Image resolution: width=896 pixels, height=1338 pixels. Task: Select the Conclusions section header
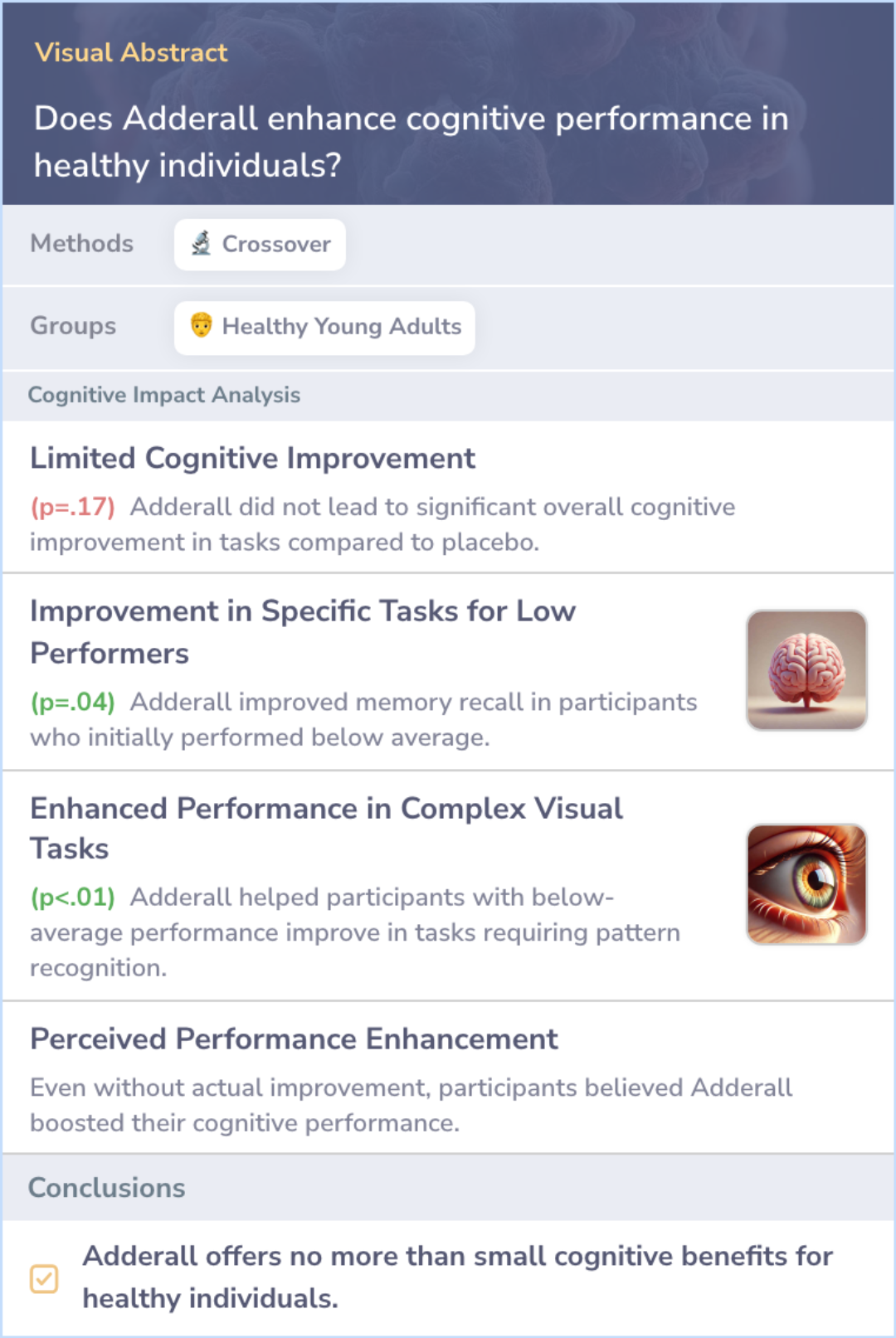(106, 1188)
